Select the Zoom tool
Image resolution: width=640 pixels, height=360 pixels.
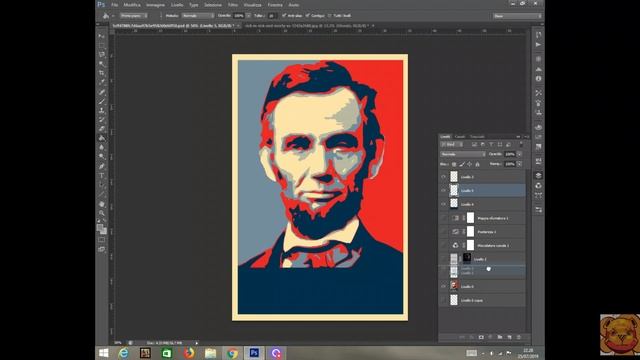[x=101, y=213]
